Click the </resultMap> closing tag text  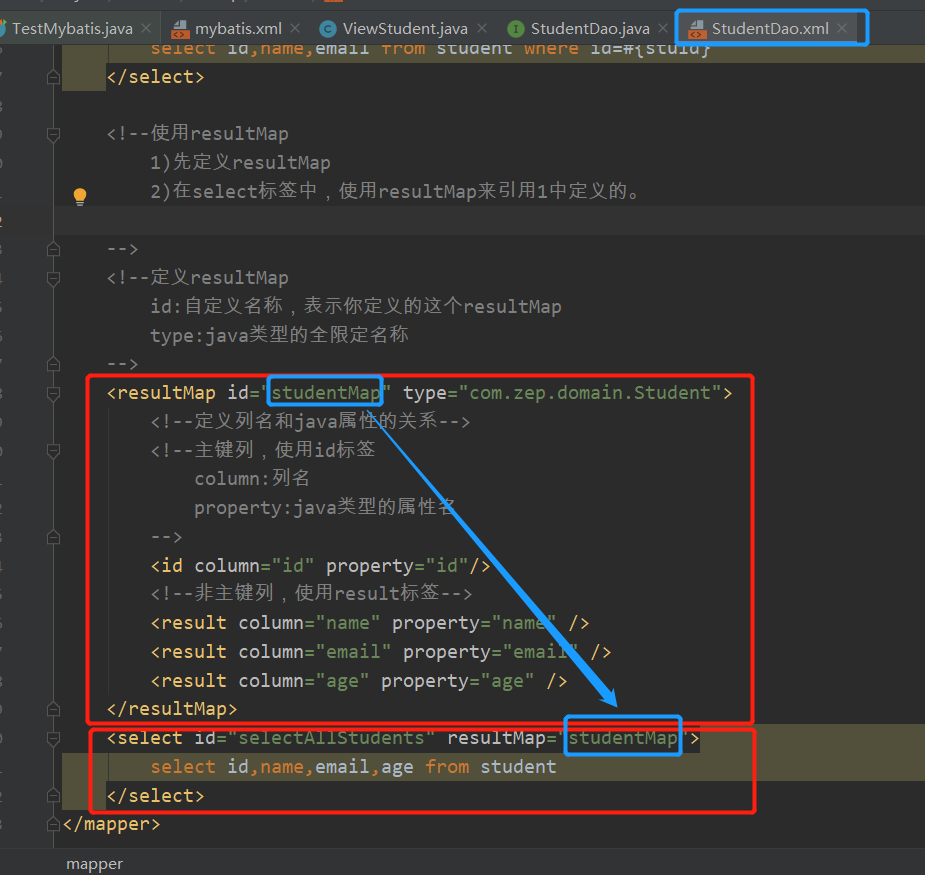(x=172, y=709)
